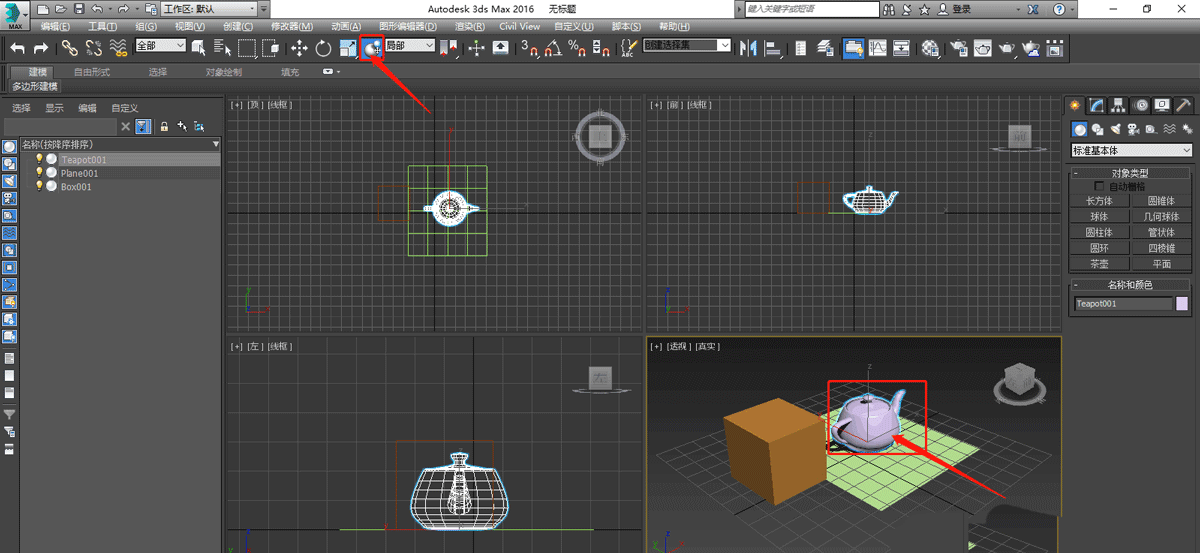
Task: Open the 编辑(E) menu
Action: (x=55, y=26)
